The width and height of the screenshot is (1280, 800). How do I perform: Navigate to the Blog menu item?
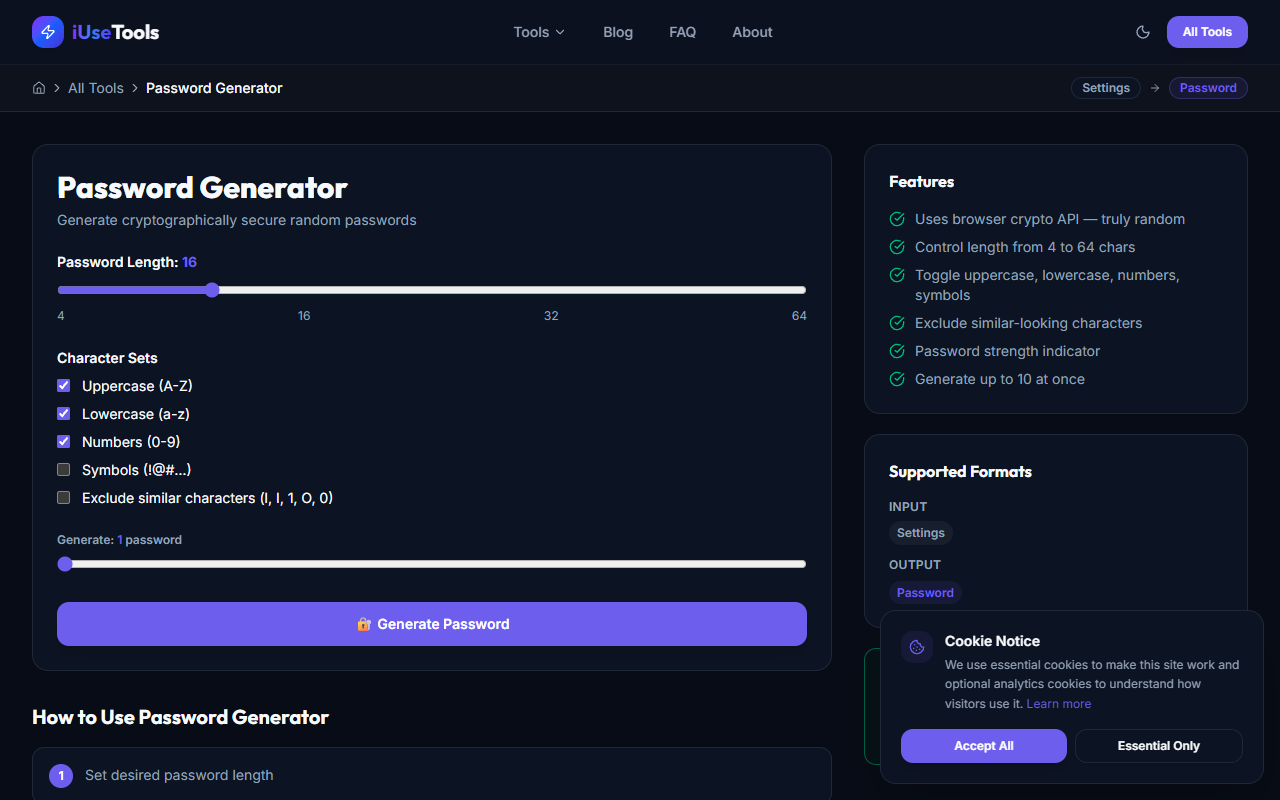click(x=617, y=32)
